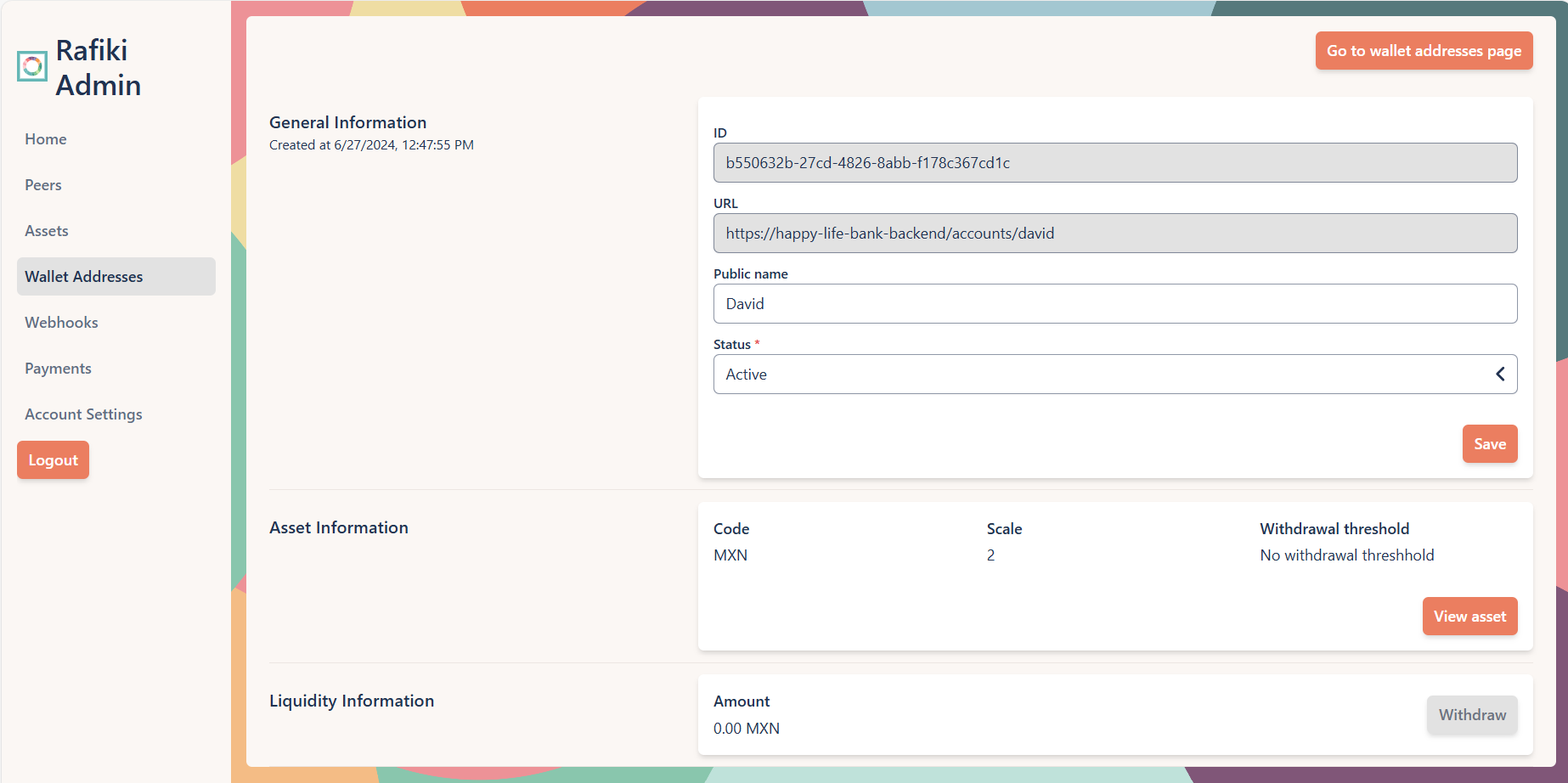Click the 0.00 MXN amount value

tap(747, 729)
